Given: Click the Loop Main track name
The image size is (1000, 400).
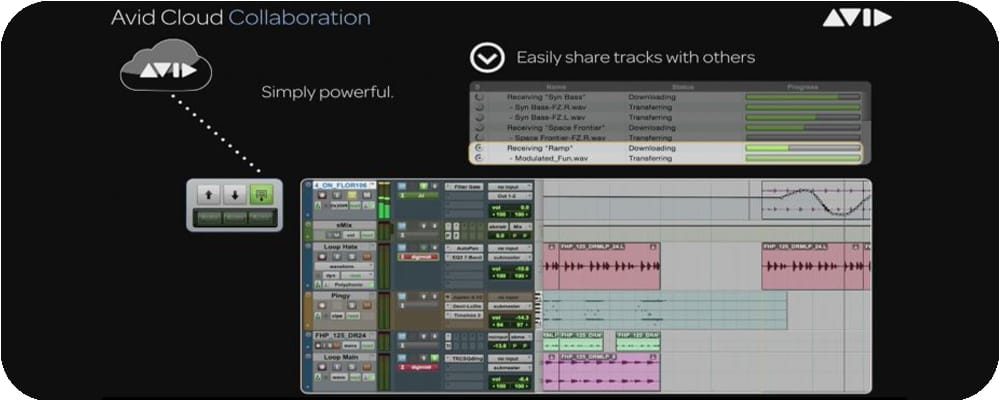Looking at the screenshot, I should 341,357.
